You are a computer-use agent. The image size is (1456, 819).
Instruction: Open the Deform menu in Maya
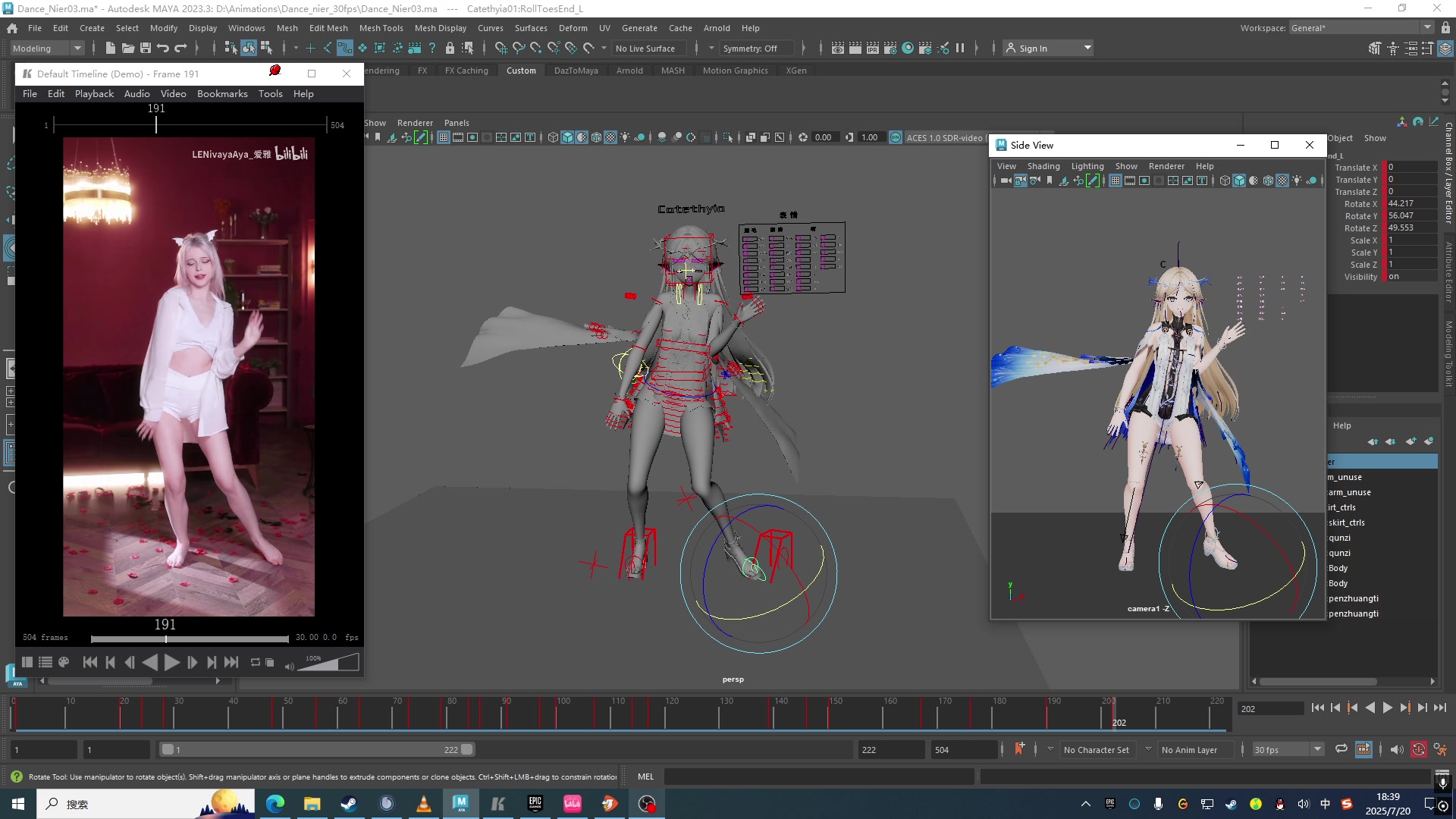573,28
